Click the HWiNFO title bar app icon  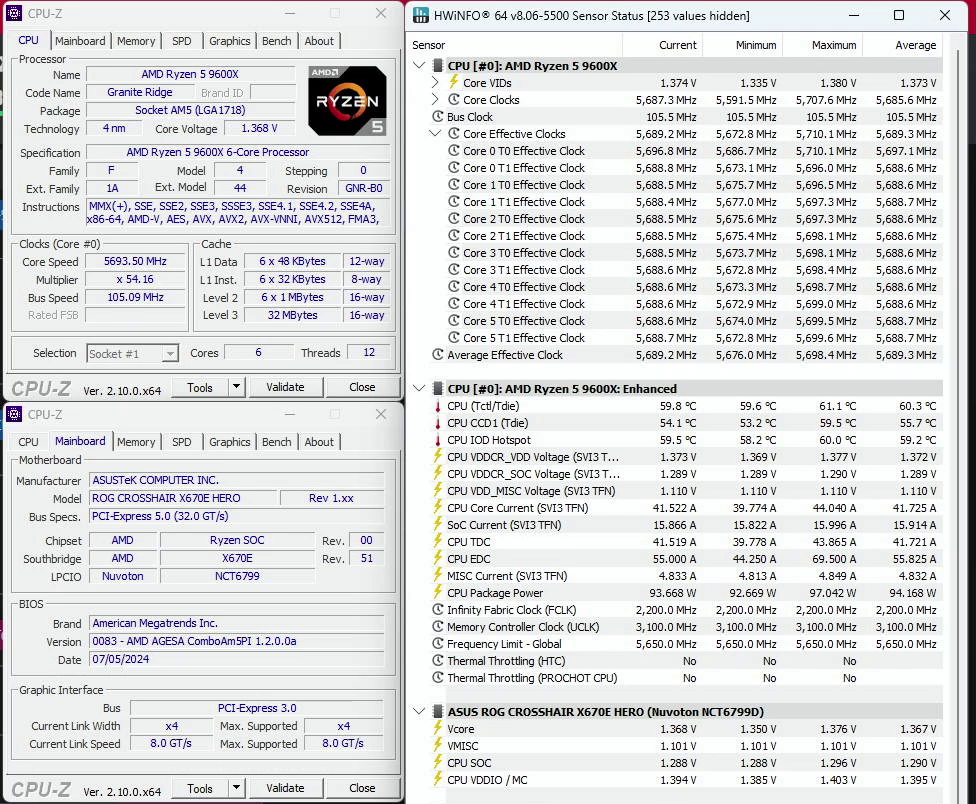click(421, 16)
